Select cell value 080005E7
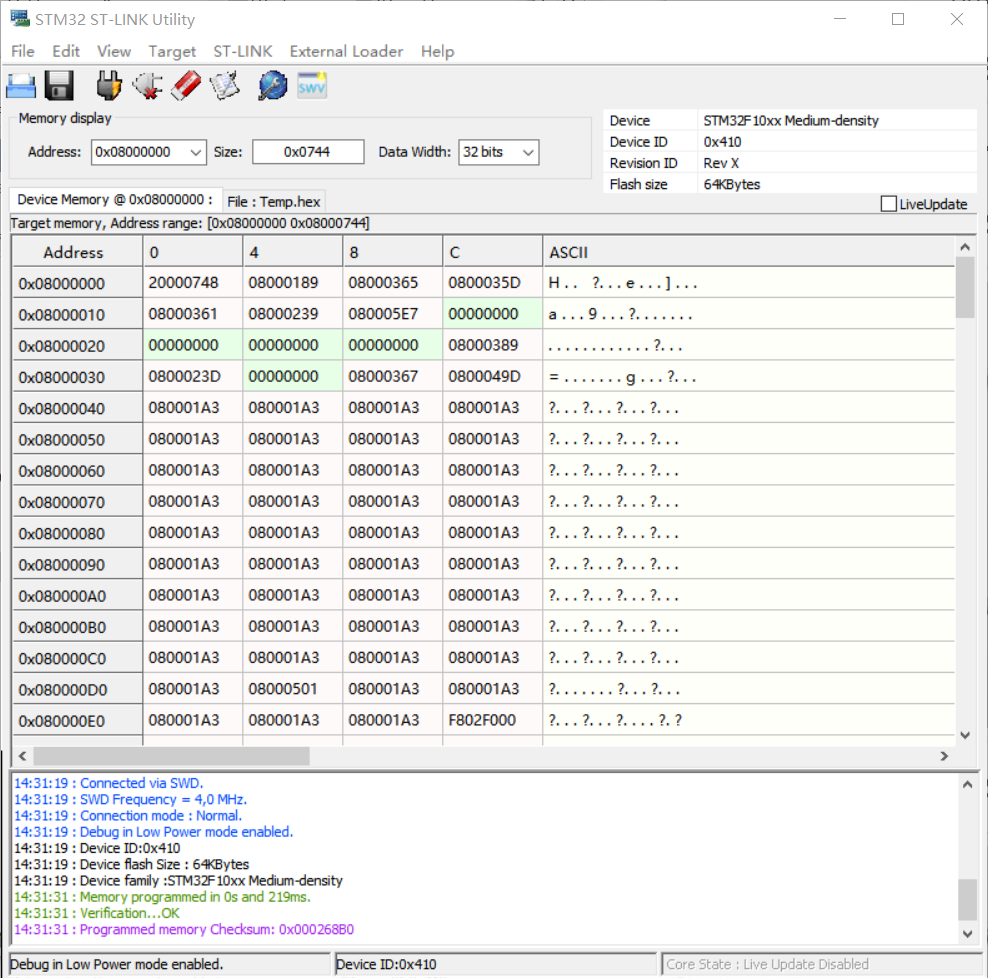988x978 pixels. click(393, 314)
